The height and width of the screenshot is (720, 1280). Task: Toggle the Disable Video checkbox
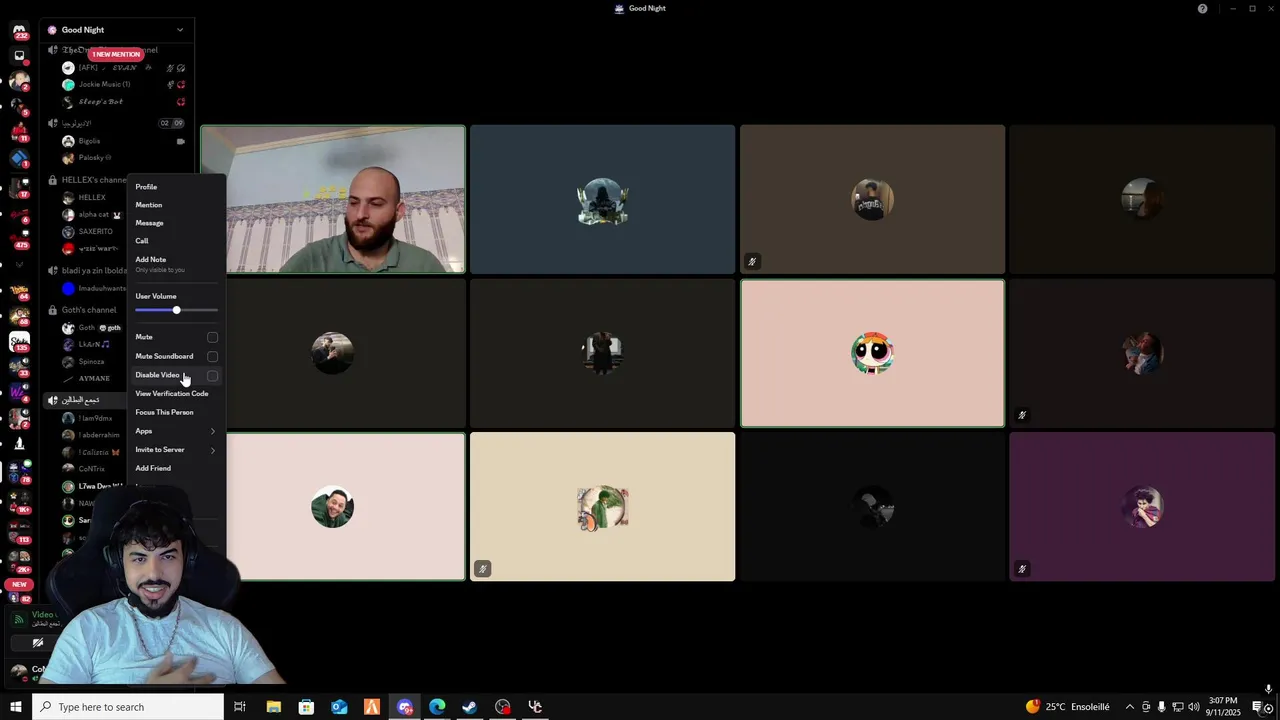212,375
